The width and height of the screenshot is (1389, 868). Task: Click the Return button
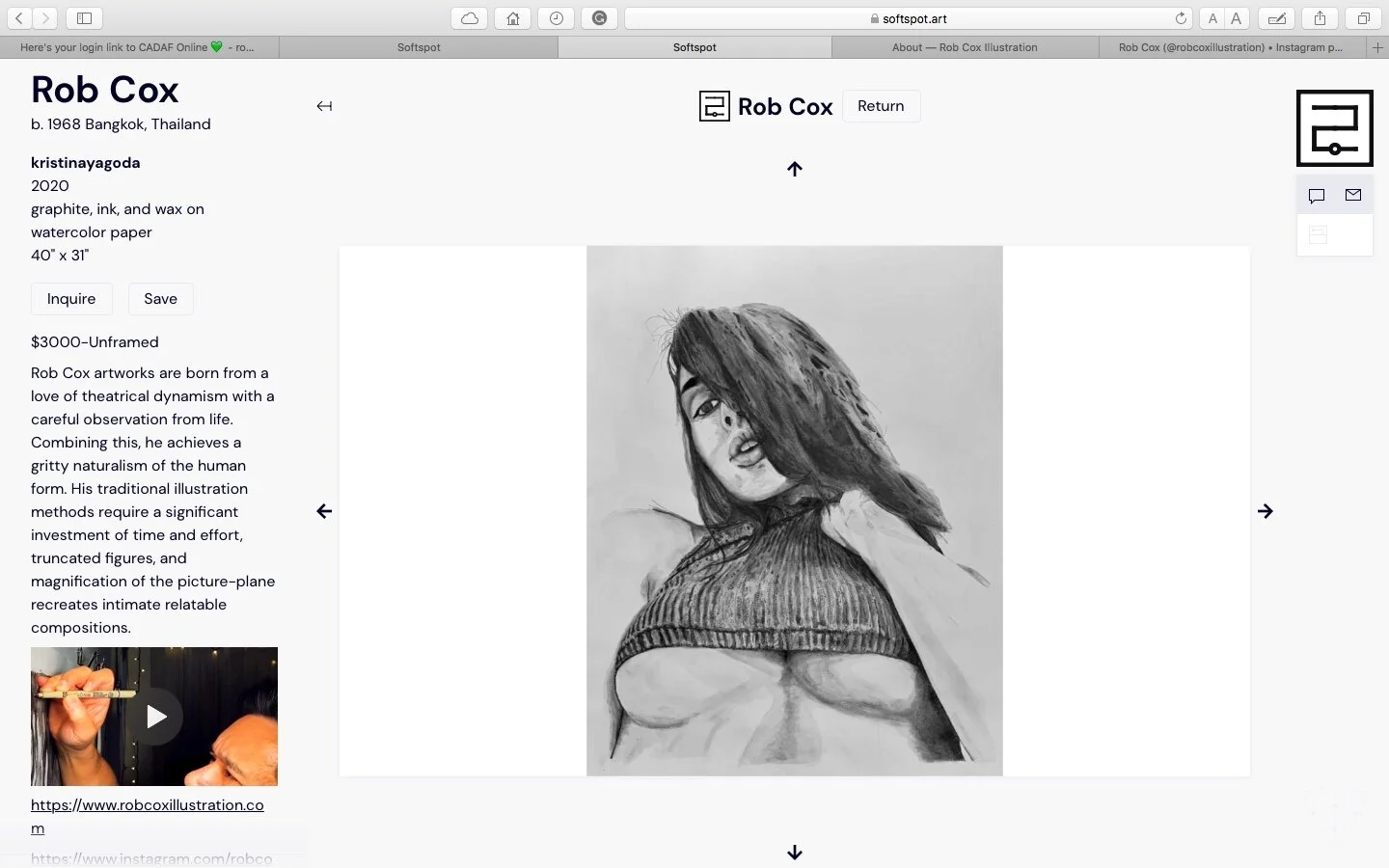[x=881, y=106]
